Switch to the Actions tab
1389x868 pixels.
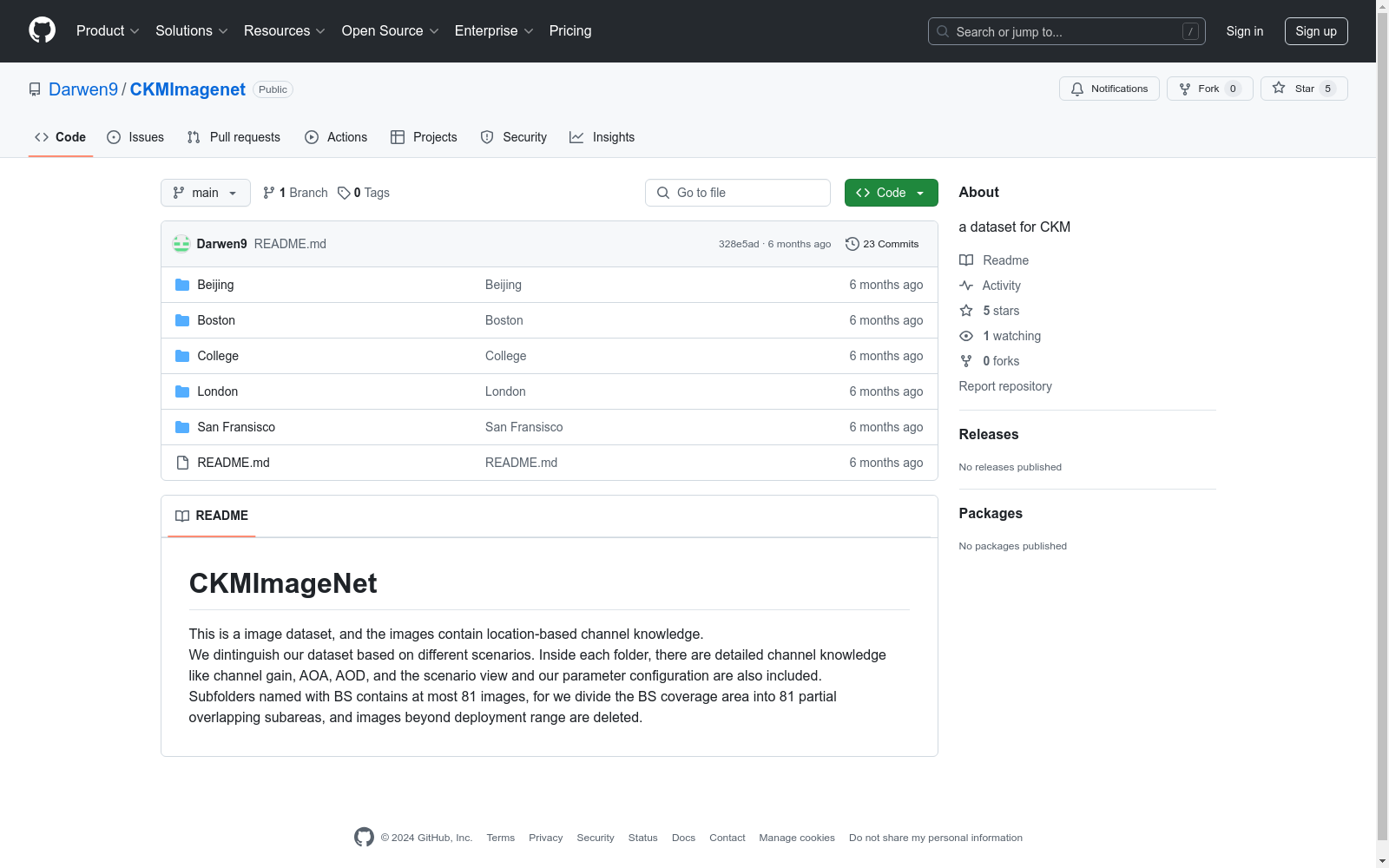(x=336, y=137)
